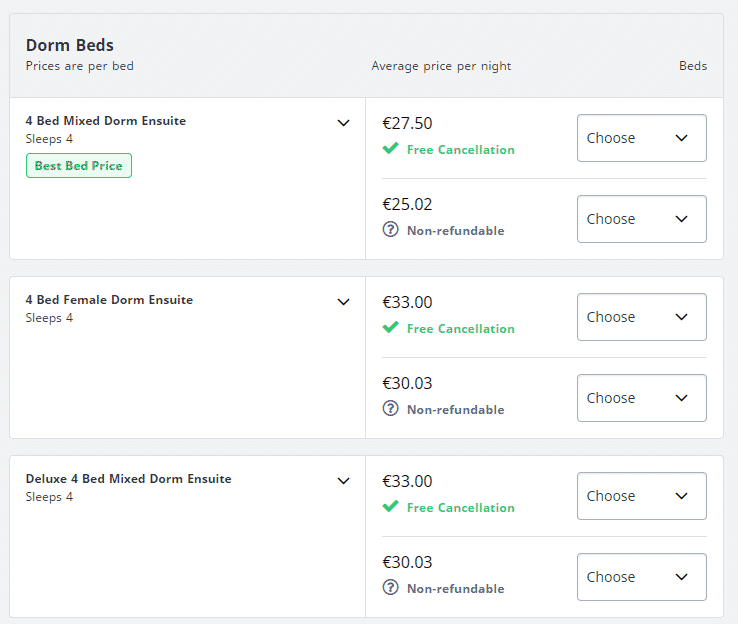Image resolution: width=738 pixels, height=624 pixels.
Task: Click the green checkmark for Deluxe Dorm €33.00 rate
Action: [x=390, y=506]
